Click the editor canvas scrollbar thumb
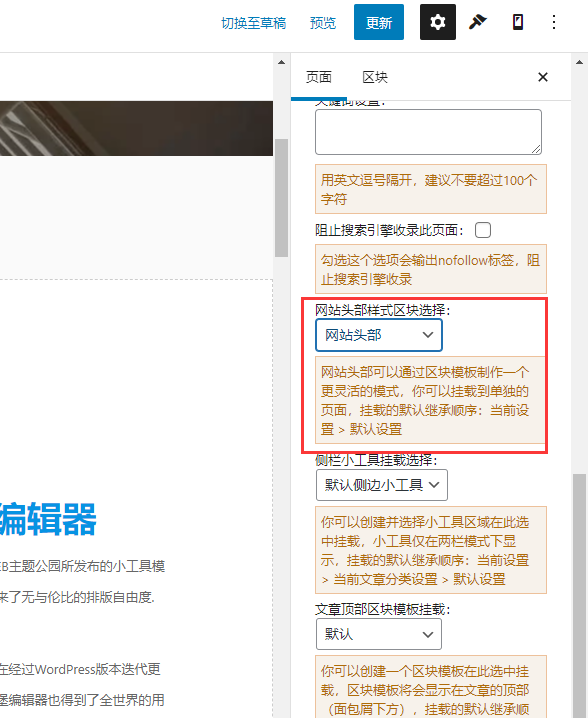Screen dimensions: 588x718 281,198
